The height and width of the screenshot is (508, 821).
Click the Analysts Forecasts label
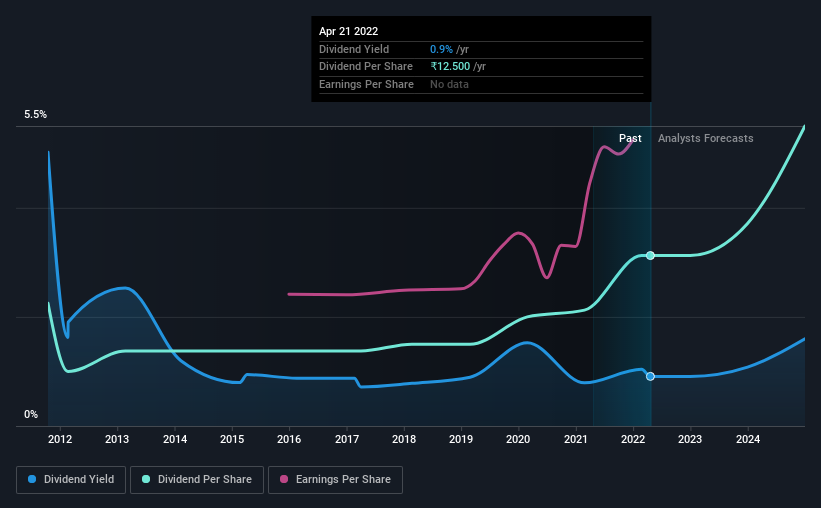(705, 138)
